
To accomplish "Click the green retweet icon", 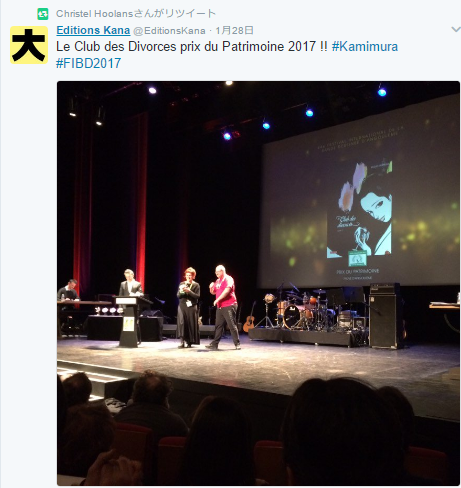I will 42,14.
